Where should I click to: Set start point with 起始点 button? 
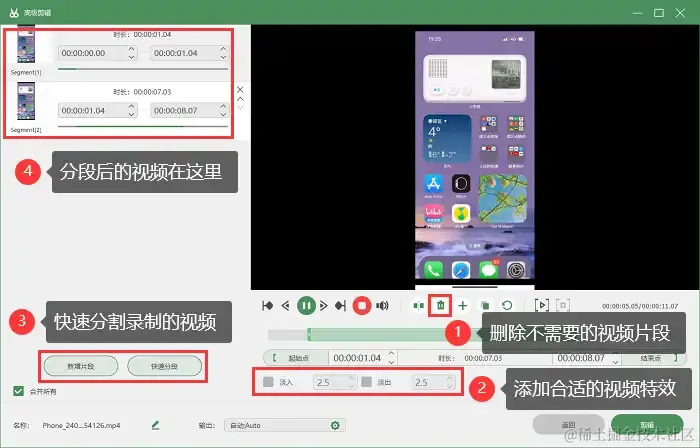pyautogui.click(x=296, y=358)
